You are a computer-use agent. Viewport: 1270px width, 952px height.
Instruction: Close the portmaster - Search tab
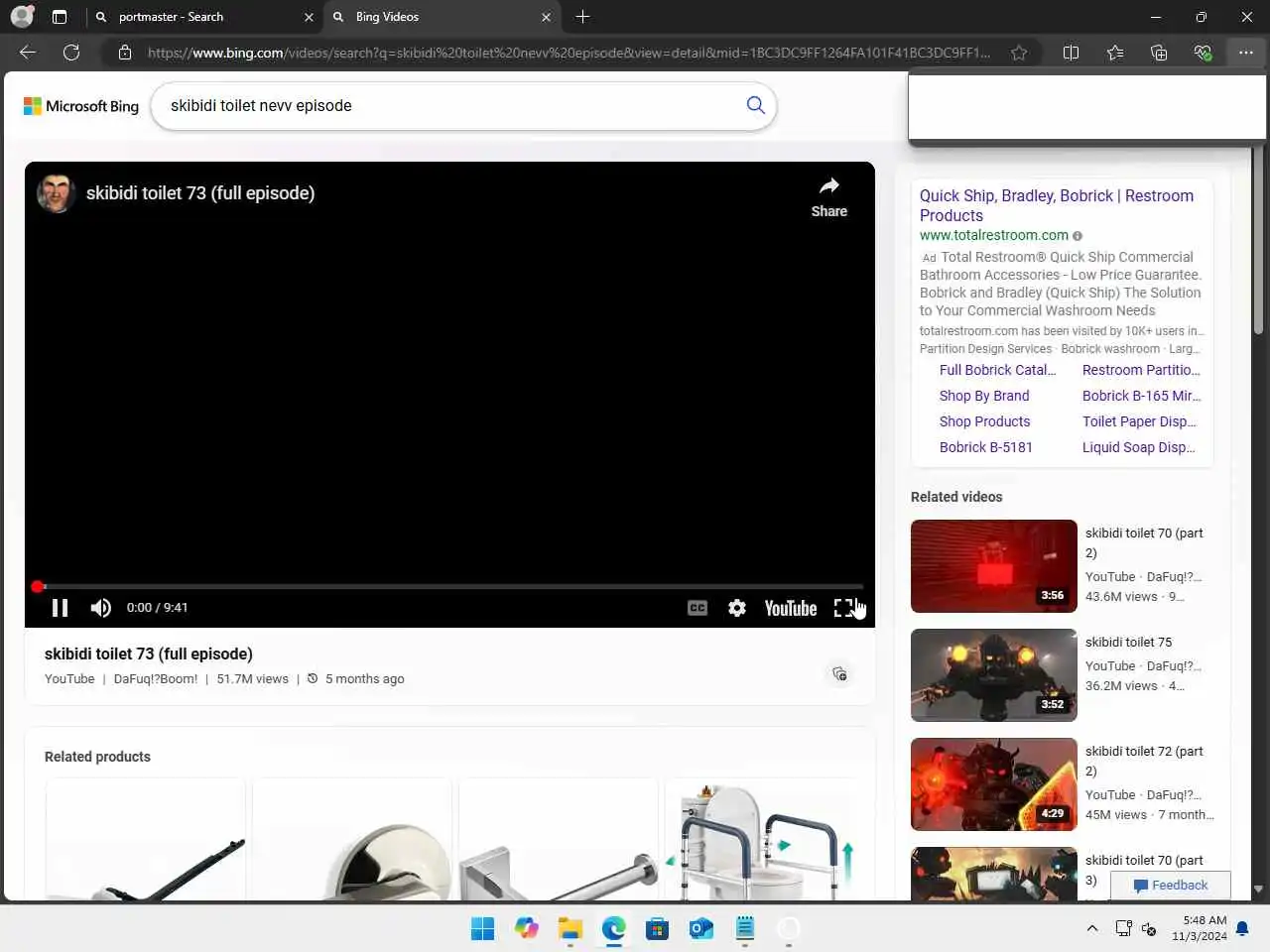(309, 17)
